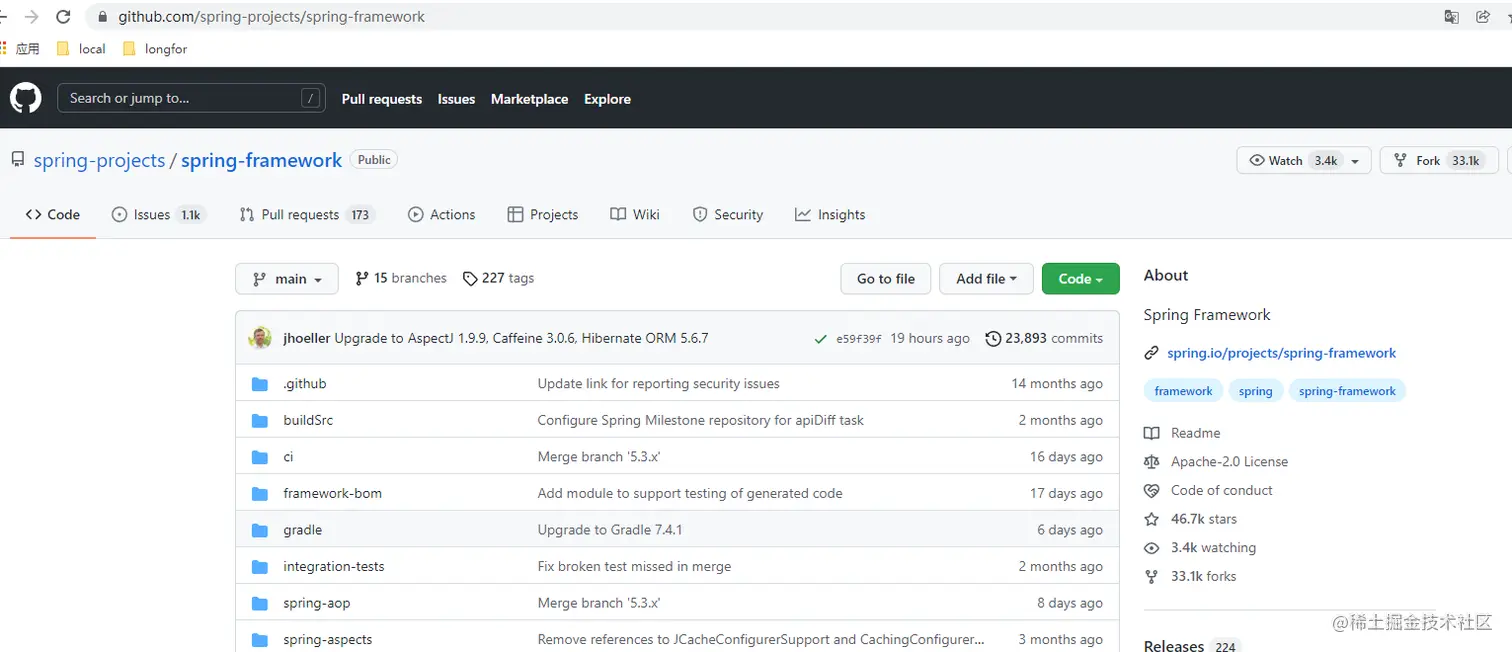The width and height of the screenshot is (1512, 652).
Task: Click the green commit status checkmark
Action: pos(821,339)
